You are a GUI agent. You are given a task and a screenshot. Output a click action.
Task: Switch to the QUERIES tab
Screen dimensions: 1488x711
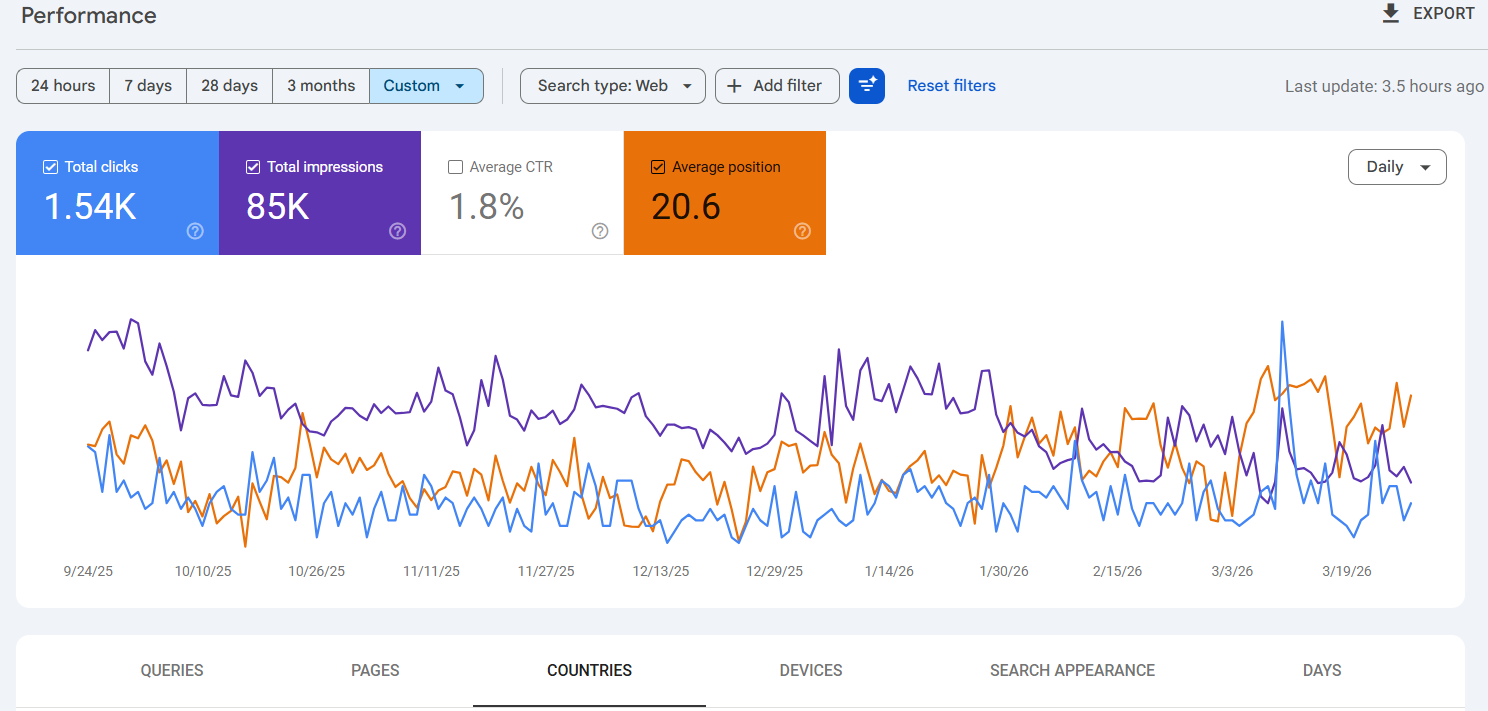click(x=171, y=670)
